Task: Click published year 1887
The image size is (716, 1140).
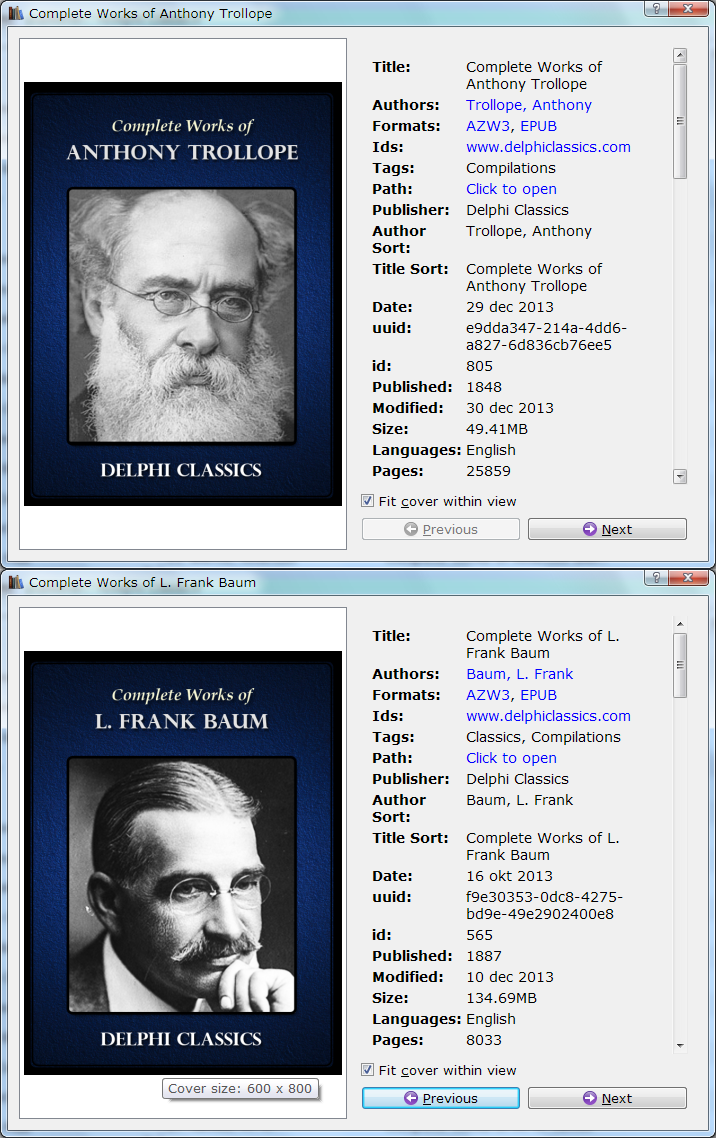Action: pyautogui.click(x=483, y=956)
